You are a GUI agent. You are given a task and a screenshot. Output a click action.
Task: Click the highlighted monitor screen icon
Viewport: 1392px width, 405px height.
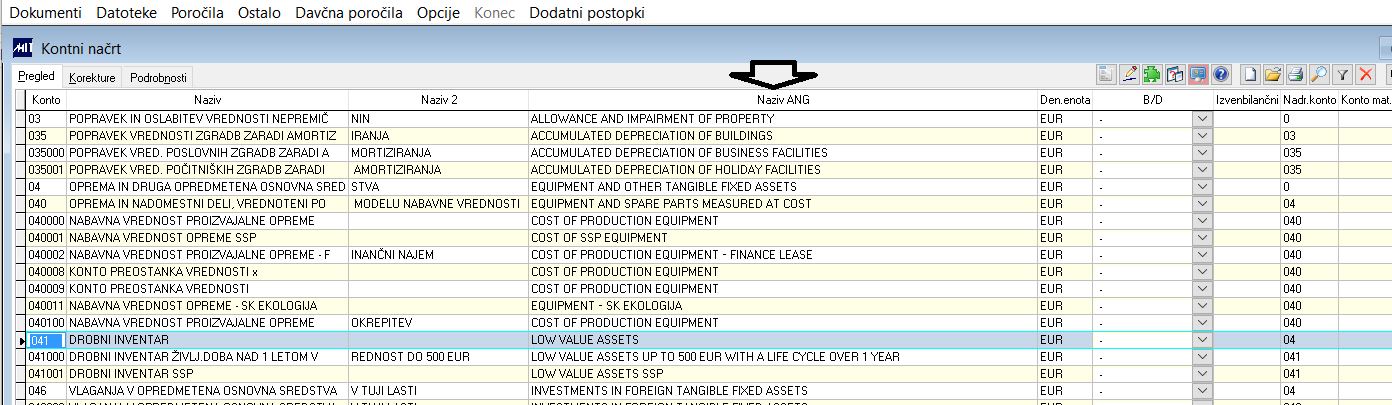[1198, 74]
